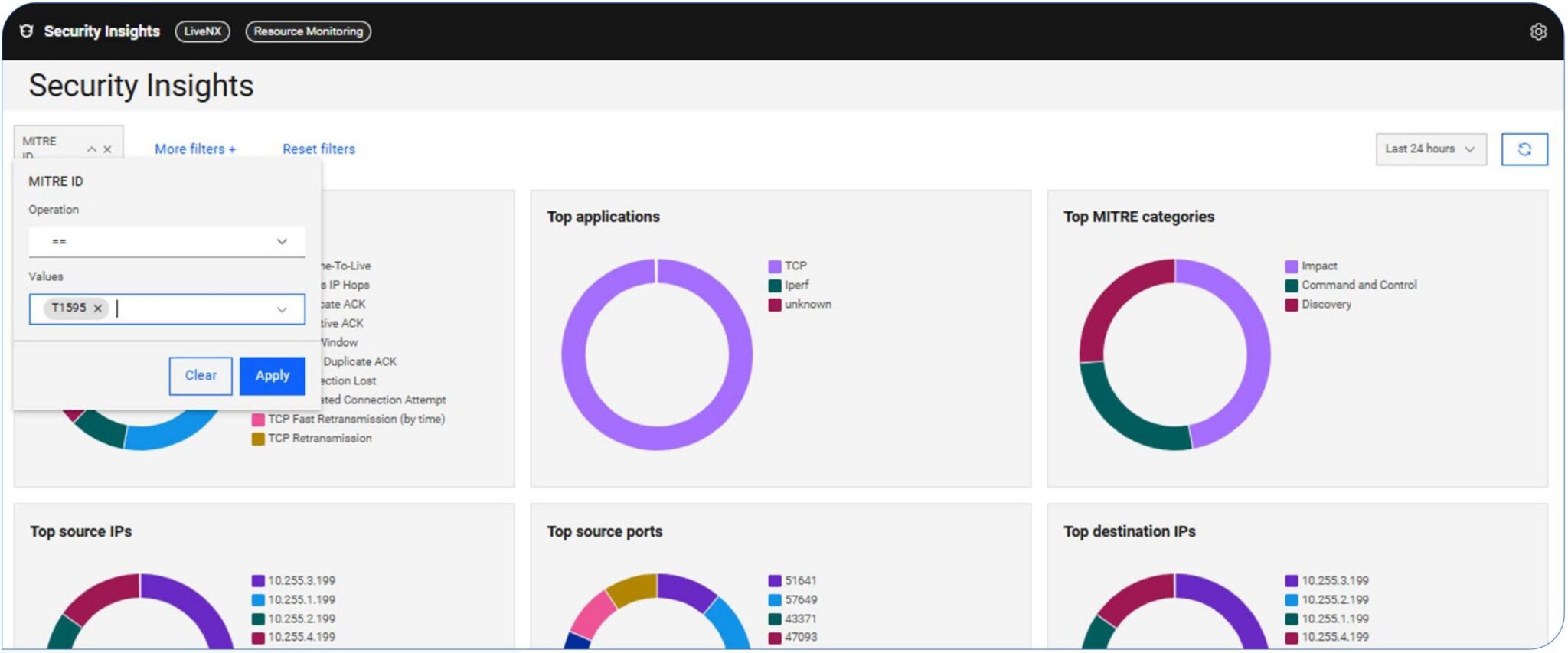This screenshot has height=653, width=1568.
Task: Click the Apply button
Action: (273, 376)
